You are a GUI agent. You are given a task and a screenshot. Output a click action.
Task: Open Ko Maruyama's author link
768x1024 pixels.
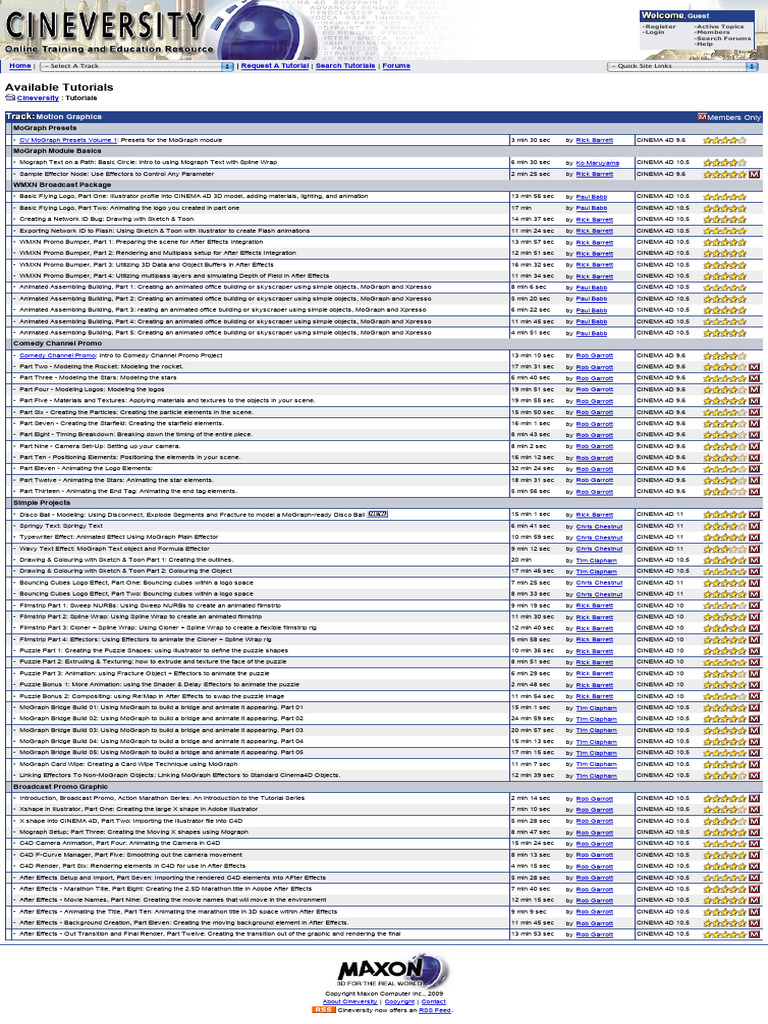[597, 163]
